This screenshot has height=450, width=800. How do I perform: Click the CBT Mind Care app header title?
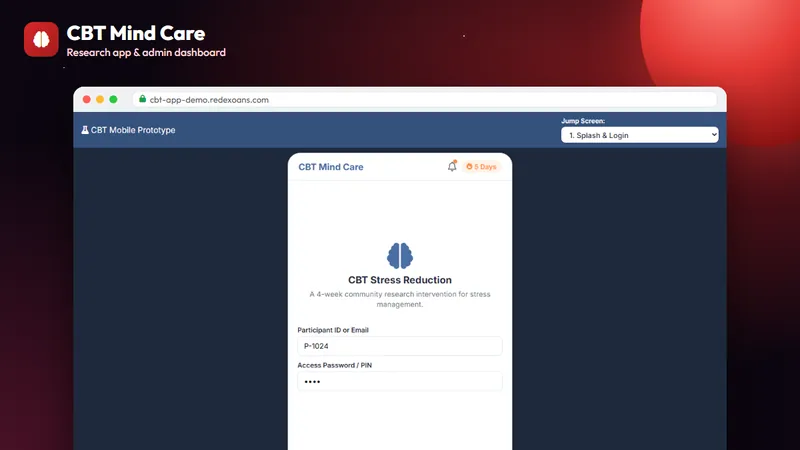tap(331, 167)
